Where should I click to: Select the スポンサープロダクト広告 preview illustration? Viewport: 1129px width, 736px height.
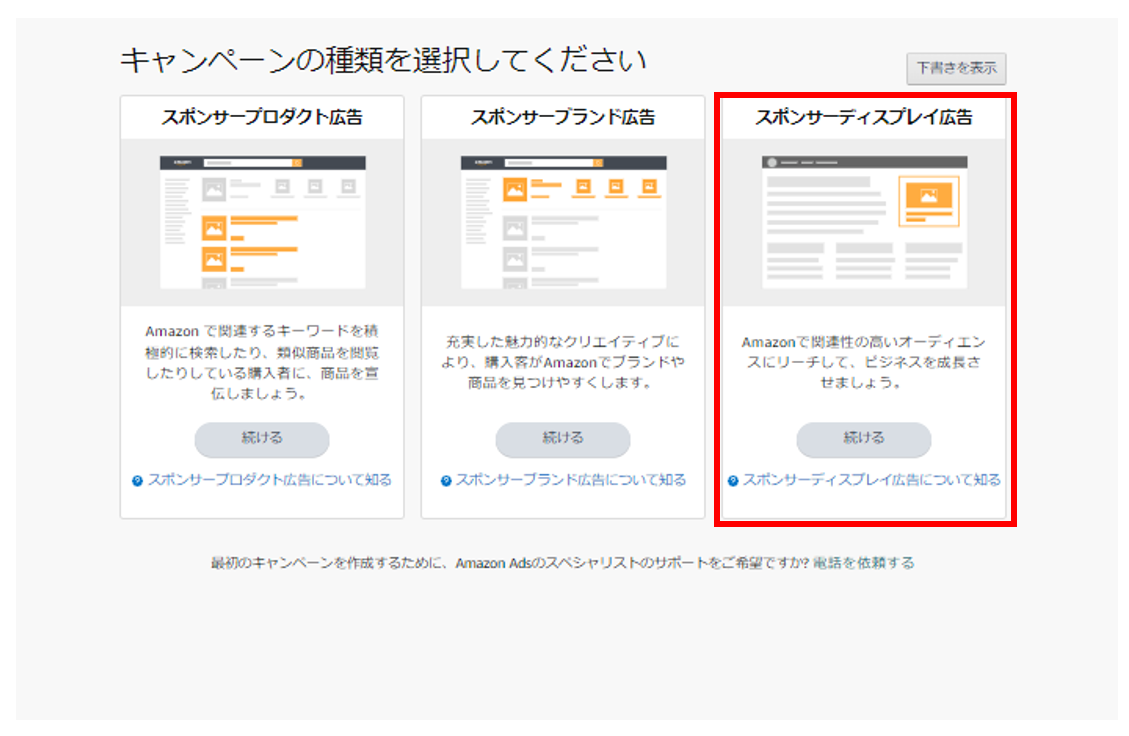(x=263, y=223)
